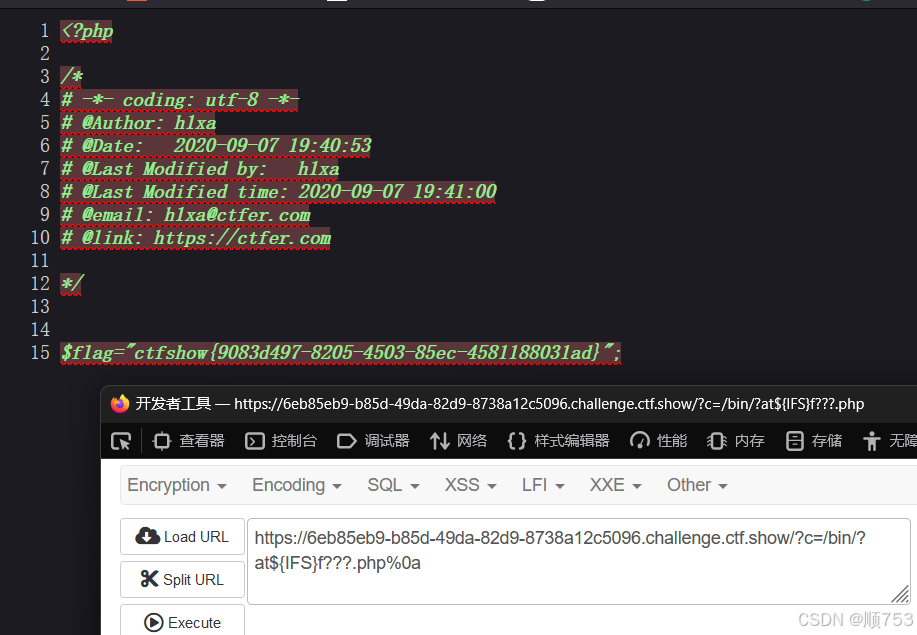Screen dimensions: 917x635
Task: Expand the LFI dropdown menu
Action: tap(543, 485)
